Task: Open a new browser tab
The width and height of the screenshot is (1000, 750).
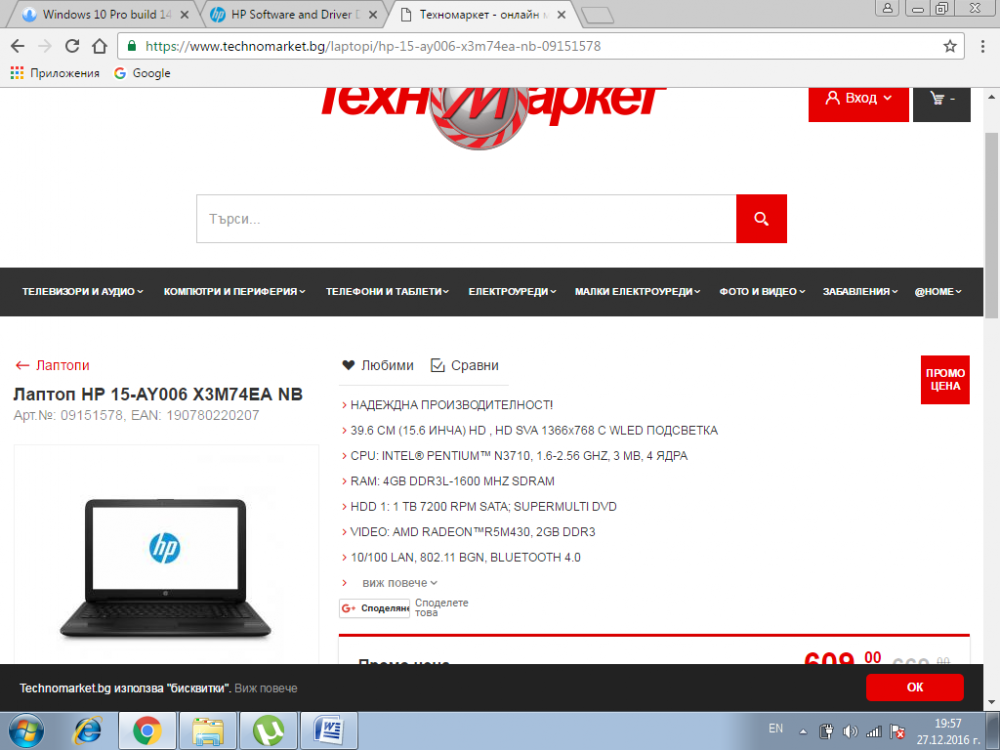Action: [x=598, y=15]
